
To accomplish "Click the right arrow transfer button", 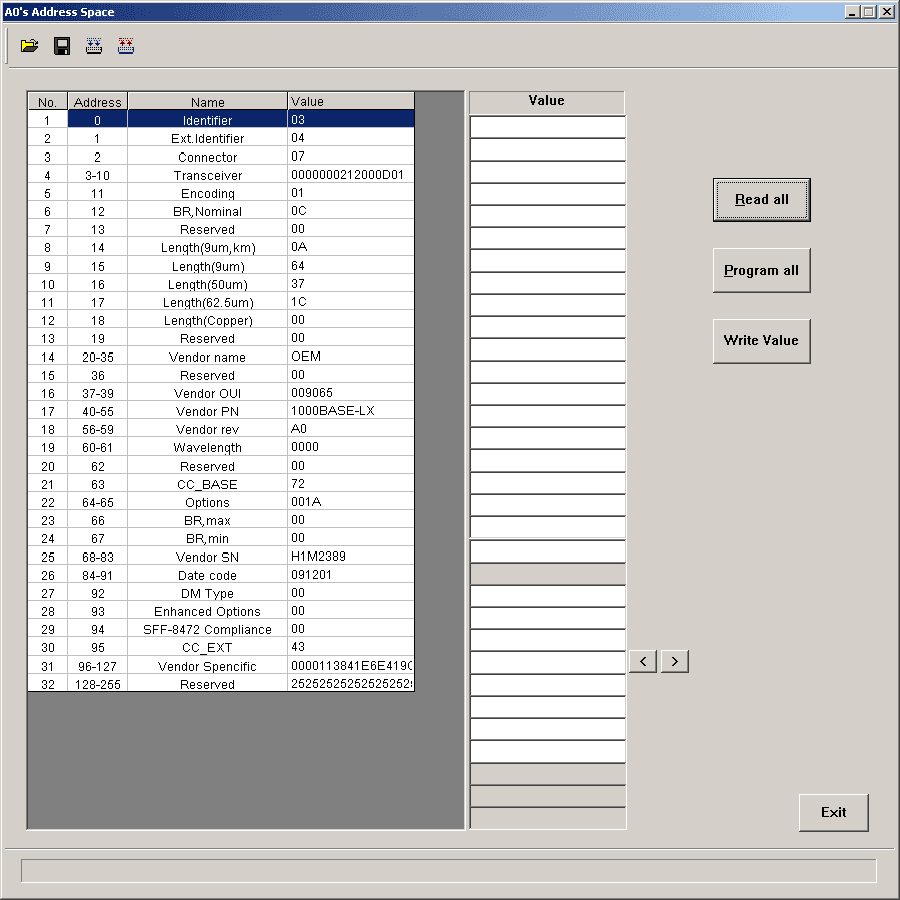I will 674,661.
